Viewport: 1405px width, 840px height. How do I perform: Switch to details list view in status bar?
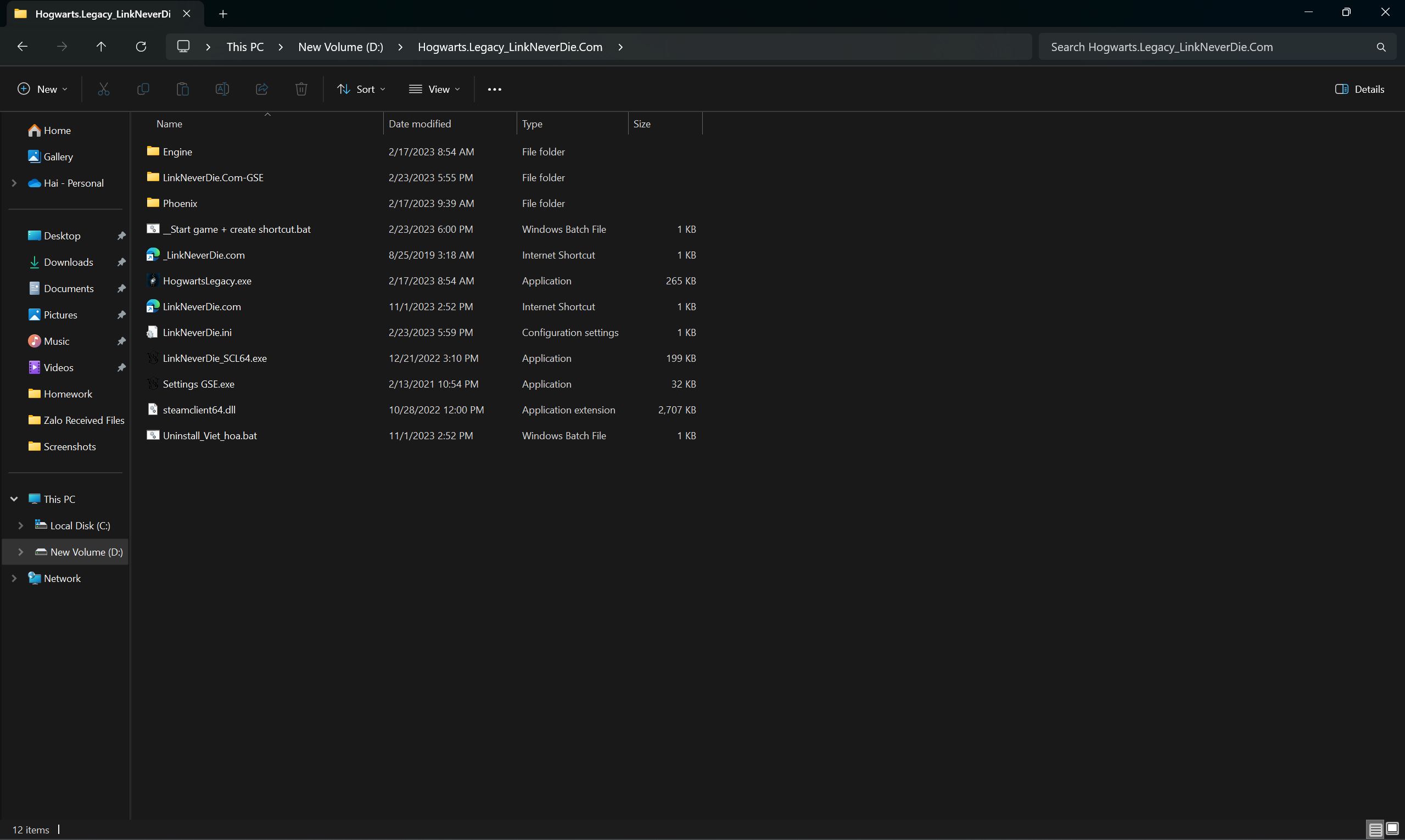[1375, 829]
